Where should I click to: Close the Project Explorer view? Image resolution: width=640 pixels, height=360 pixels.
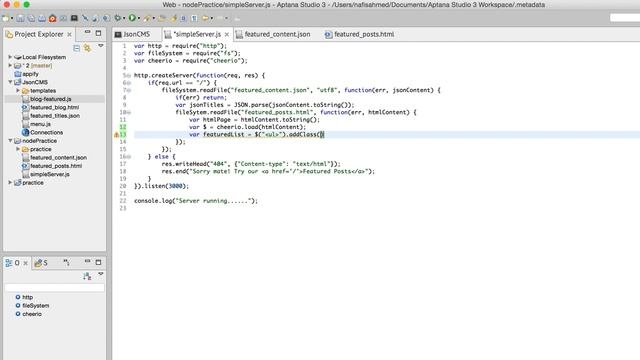coord(69,34)
